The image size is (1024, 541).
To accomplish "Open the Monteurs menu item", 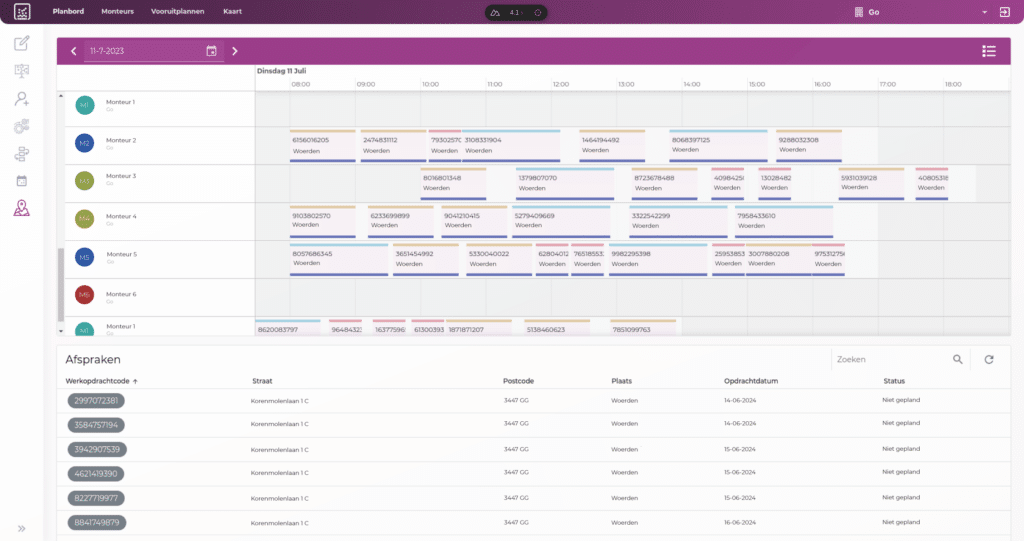I will click(x=118, y=12).
